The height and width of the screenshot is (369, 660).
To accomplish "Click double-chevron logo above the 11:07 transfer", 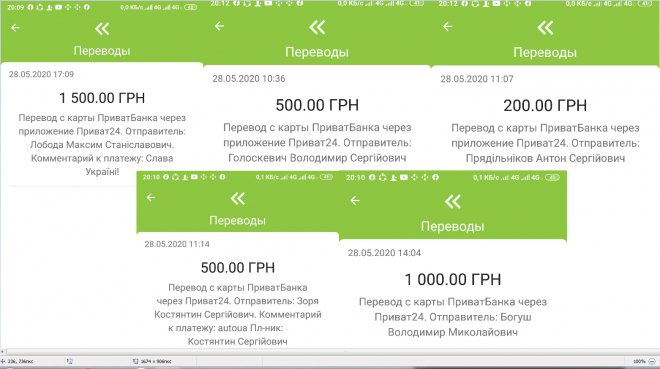I will click(x=546, y=28).
